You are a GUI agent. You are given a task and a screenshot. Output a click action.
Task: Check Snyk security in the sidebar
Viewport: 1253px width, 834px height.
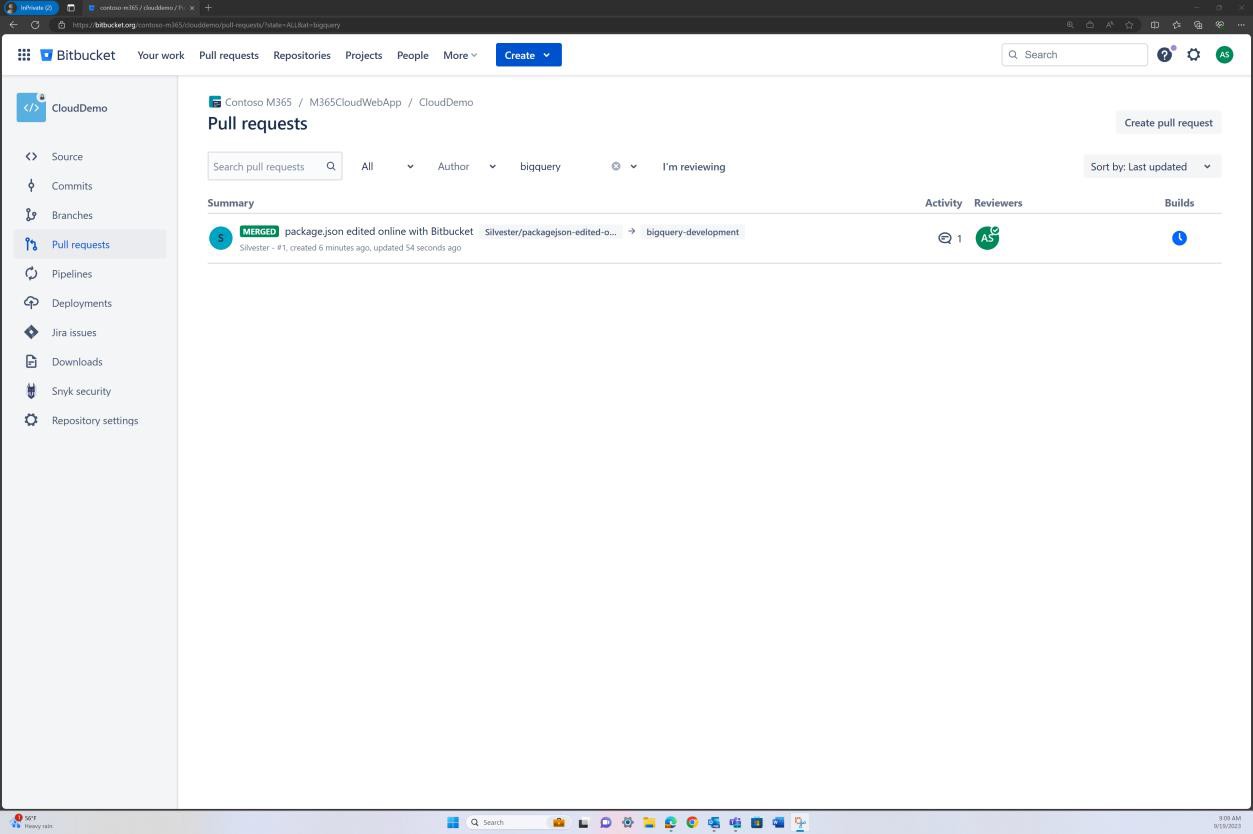[80, 391]
